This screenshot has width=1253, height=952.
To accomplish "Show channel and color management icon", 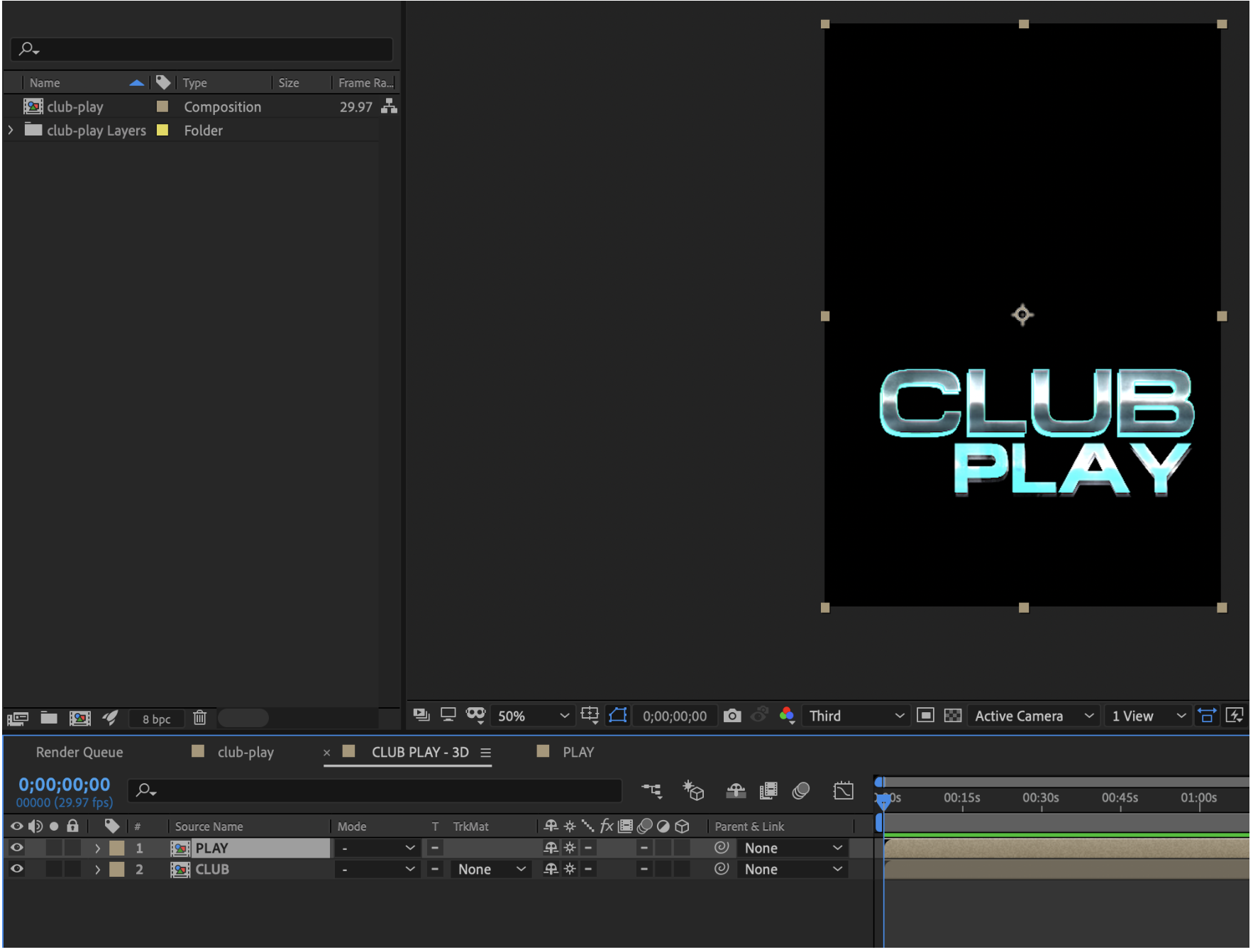I will click(787, 715).
